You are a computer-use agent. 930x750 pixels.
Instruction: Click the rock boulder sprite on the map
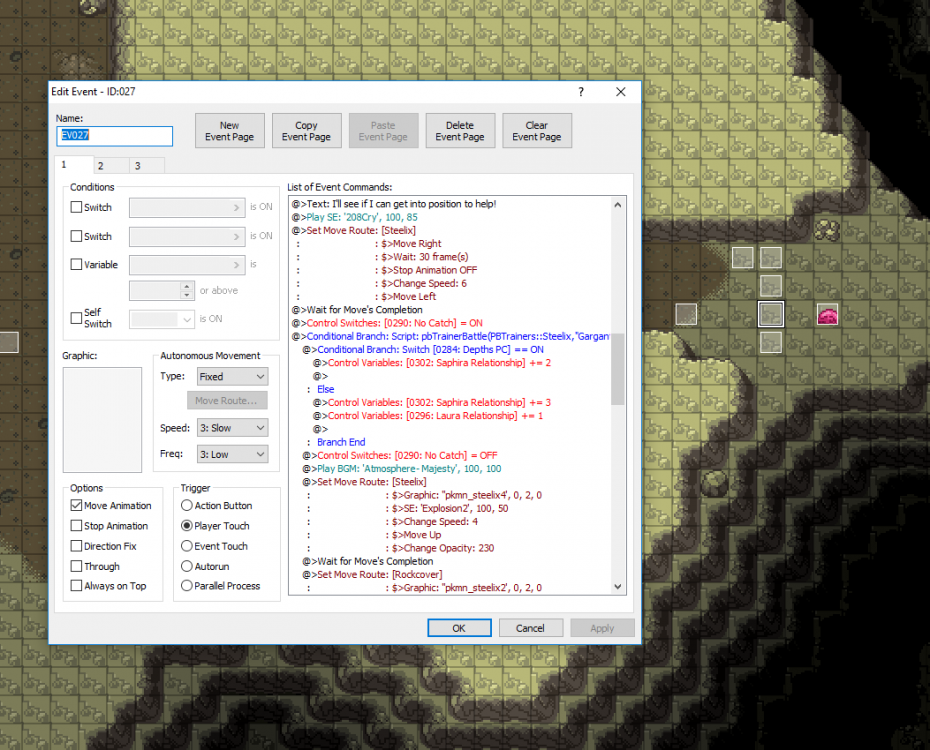(827, 231)
